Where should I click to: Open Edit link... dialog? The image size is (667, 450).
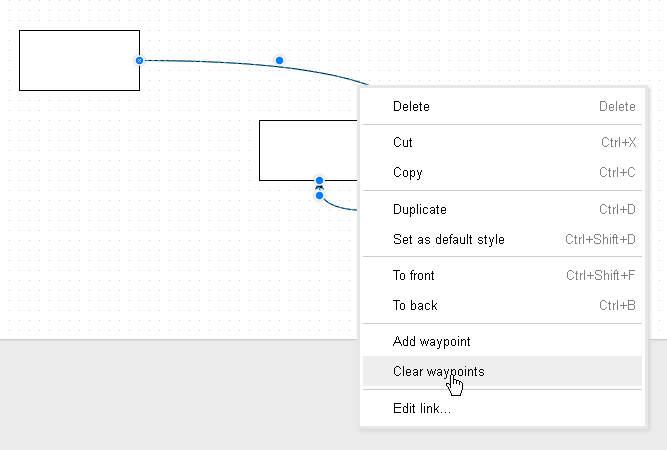(422, 408)
